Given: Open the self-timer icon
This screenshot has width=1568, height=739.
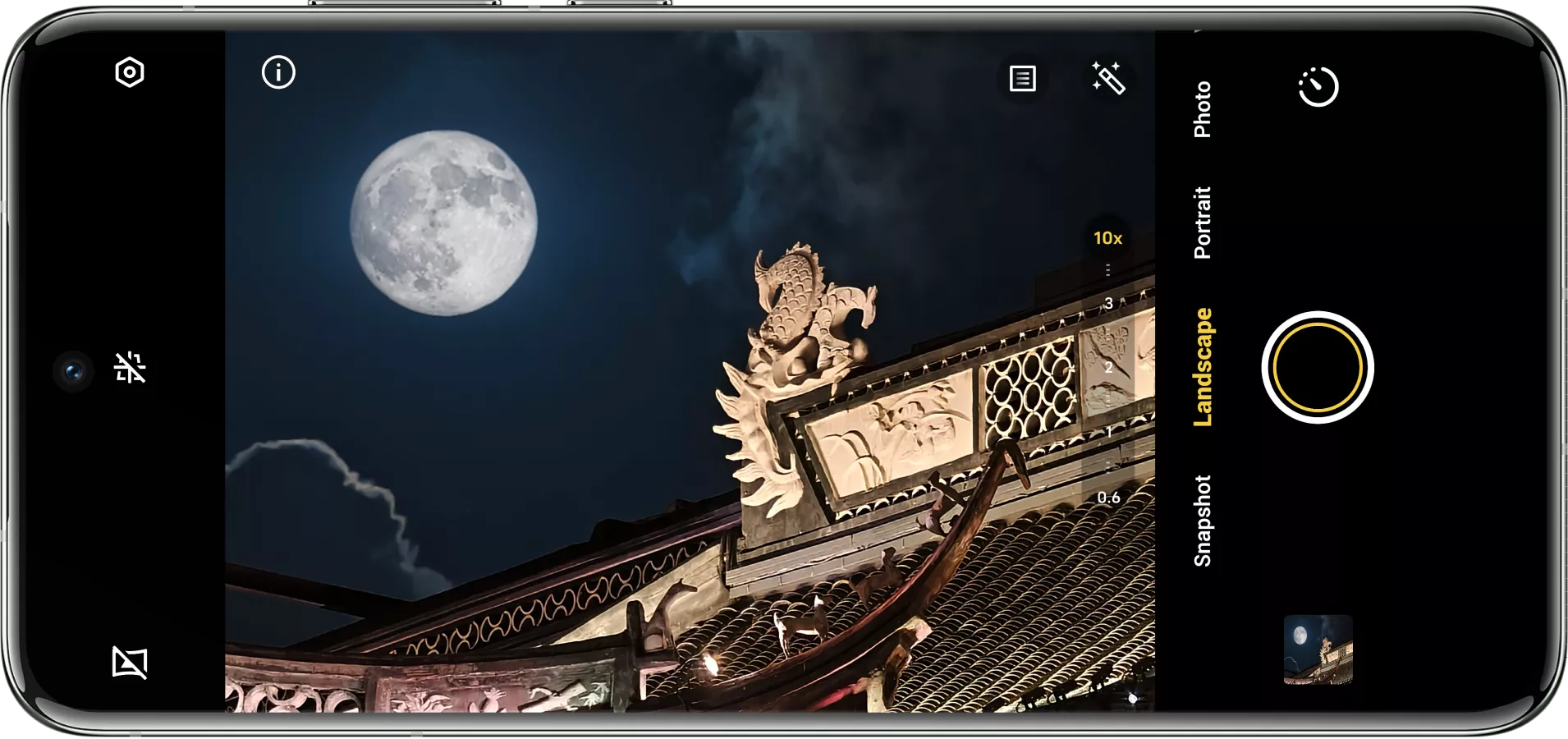Looking at the screenshot, I should 1318,87.
